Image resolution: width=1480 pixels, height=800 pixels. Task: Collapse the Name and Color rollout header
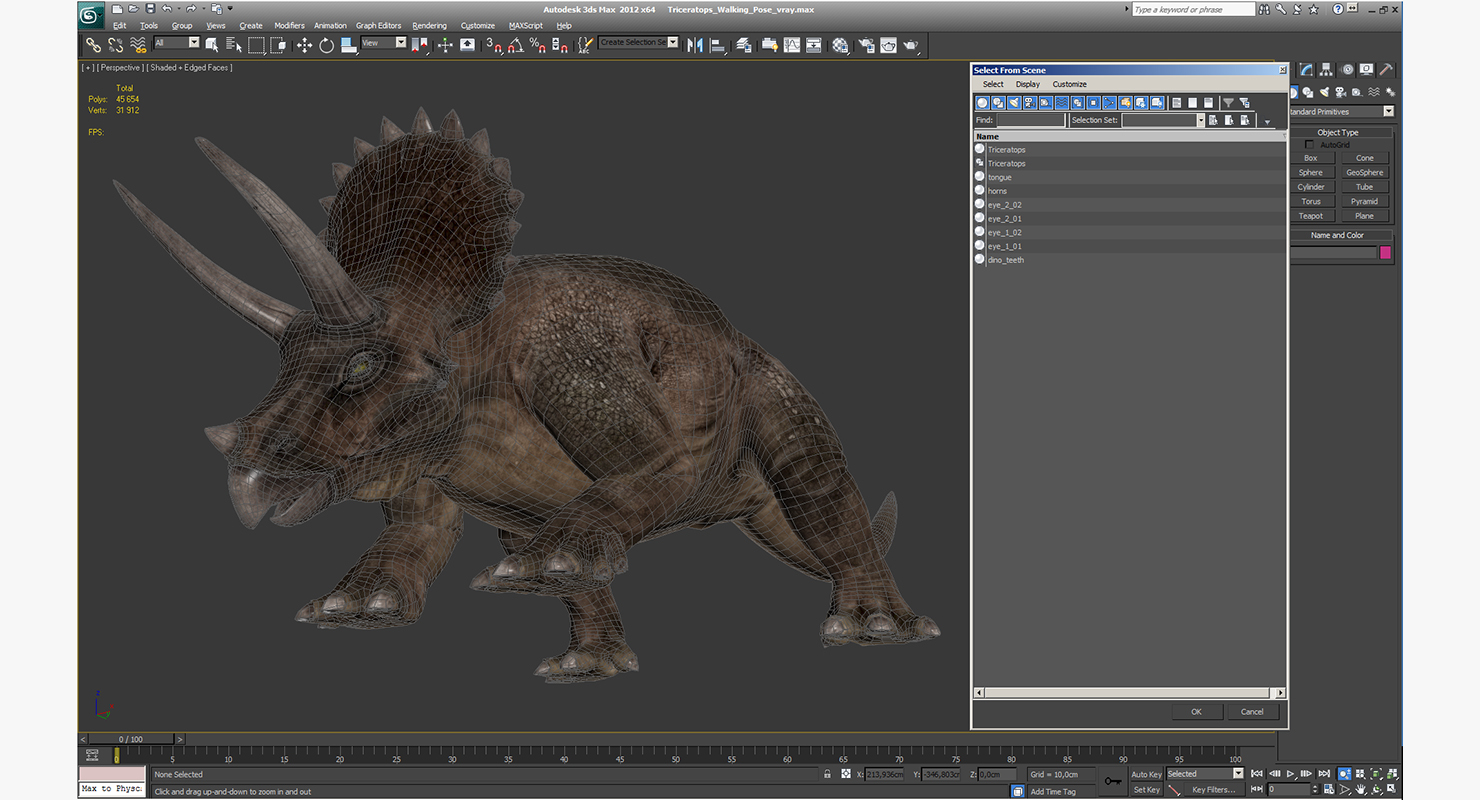pyautogui.click(x=1338, y=235)
